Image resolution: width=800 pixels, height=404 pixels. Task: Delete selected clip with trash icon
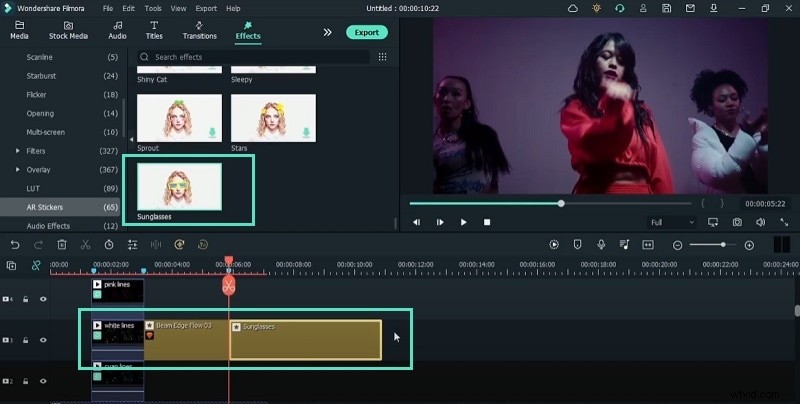coord(62,244)
